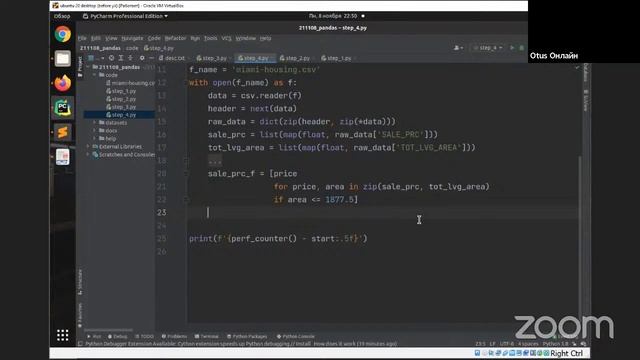Screen dimensions: 640x360
Task: Click the Python 3.8 interpreter status item
Action: coord(556,344)
